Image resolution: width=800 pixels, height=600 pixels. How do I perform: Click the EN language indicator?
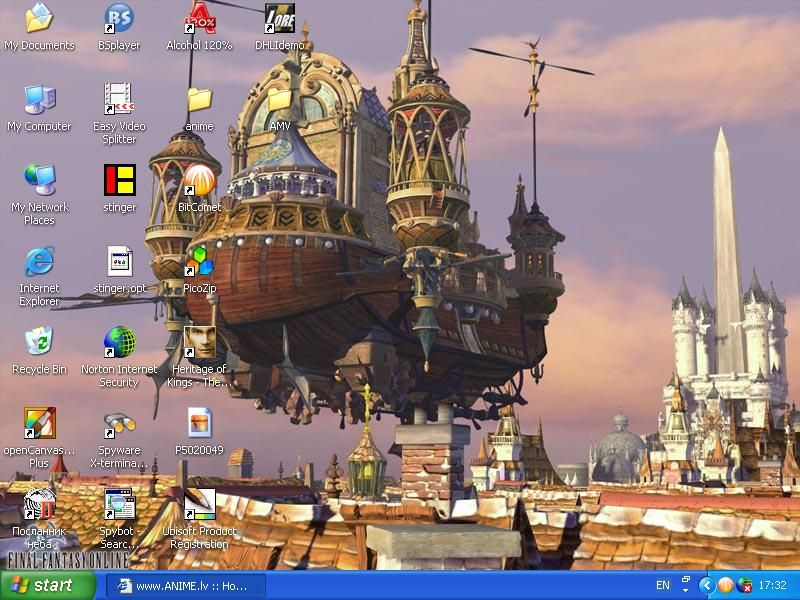[x=663, y=585]
